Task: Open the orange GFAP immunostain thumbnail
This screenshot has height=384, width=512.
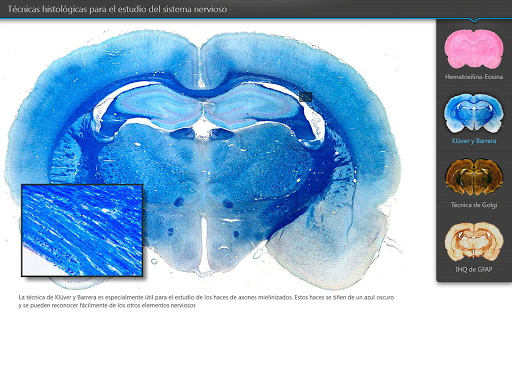Action: (474, 242)
